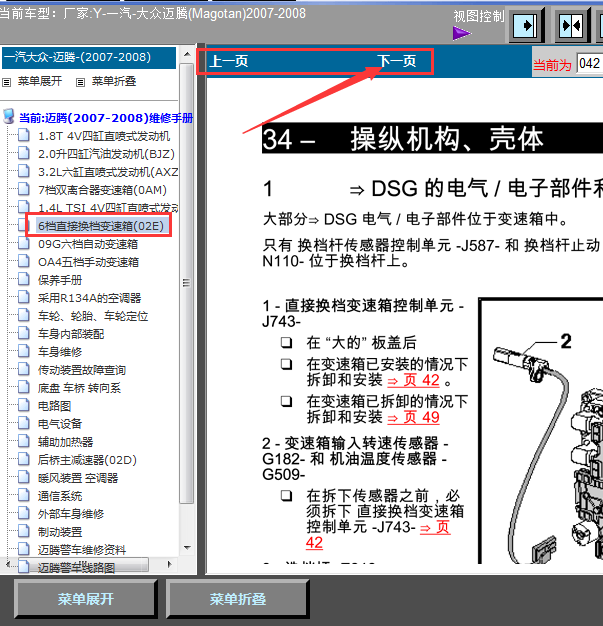Open 制动装置 entry
Viewport: 603px width, 626px height.
60,532
